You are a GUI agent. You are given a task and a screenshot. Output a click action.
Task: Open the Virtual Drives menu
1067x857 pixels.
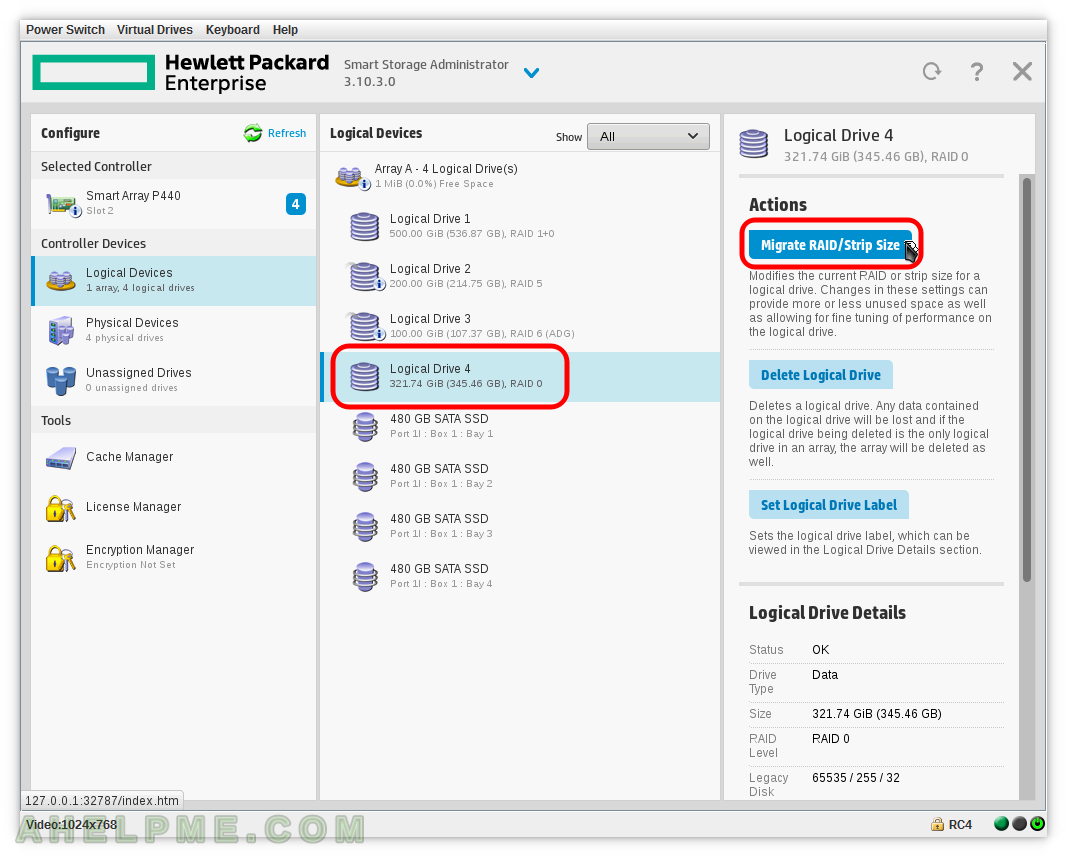point(154,30)
